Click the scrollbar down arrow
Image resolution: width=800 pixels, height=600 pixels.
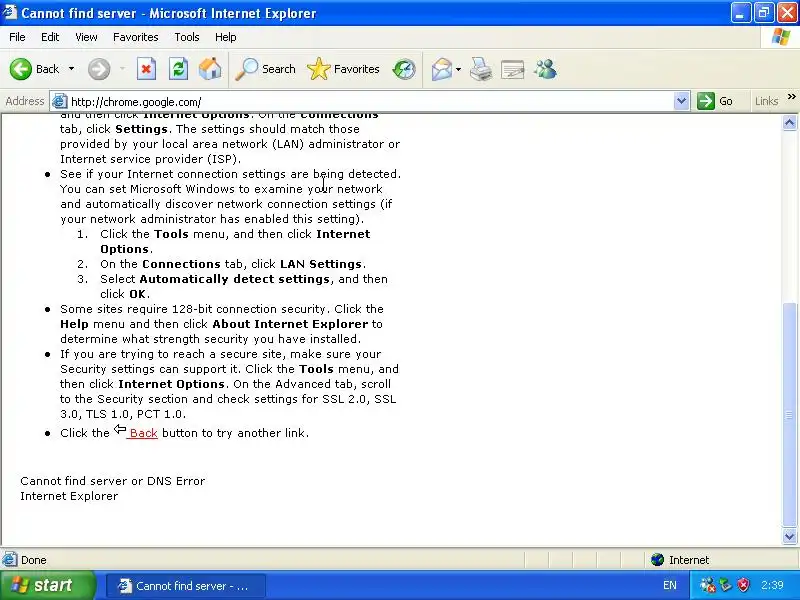click(x=789, y=536)
